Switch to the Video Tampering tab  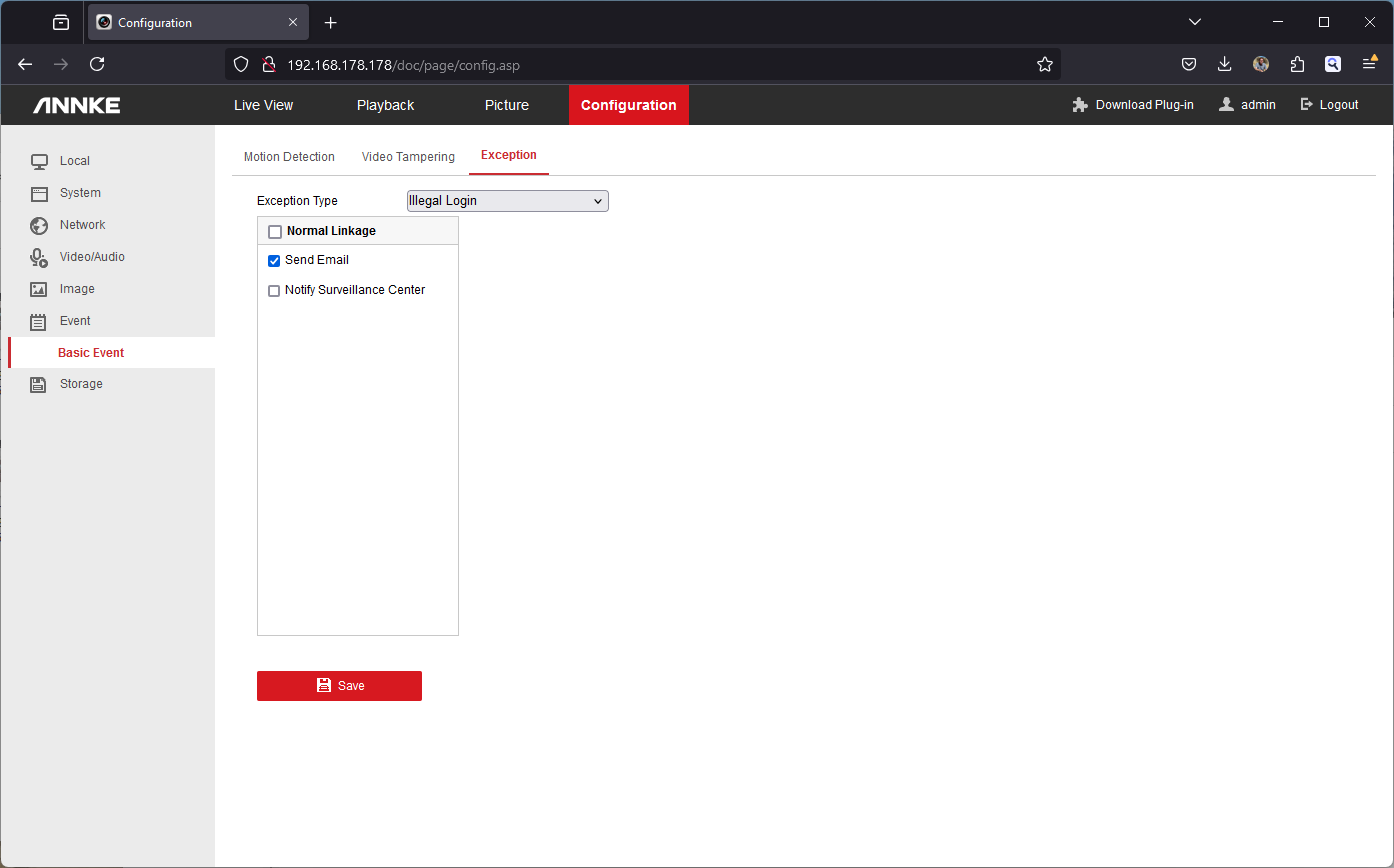tap(408, 157)
